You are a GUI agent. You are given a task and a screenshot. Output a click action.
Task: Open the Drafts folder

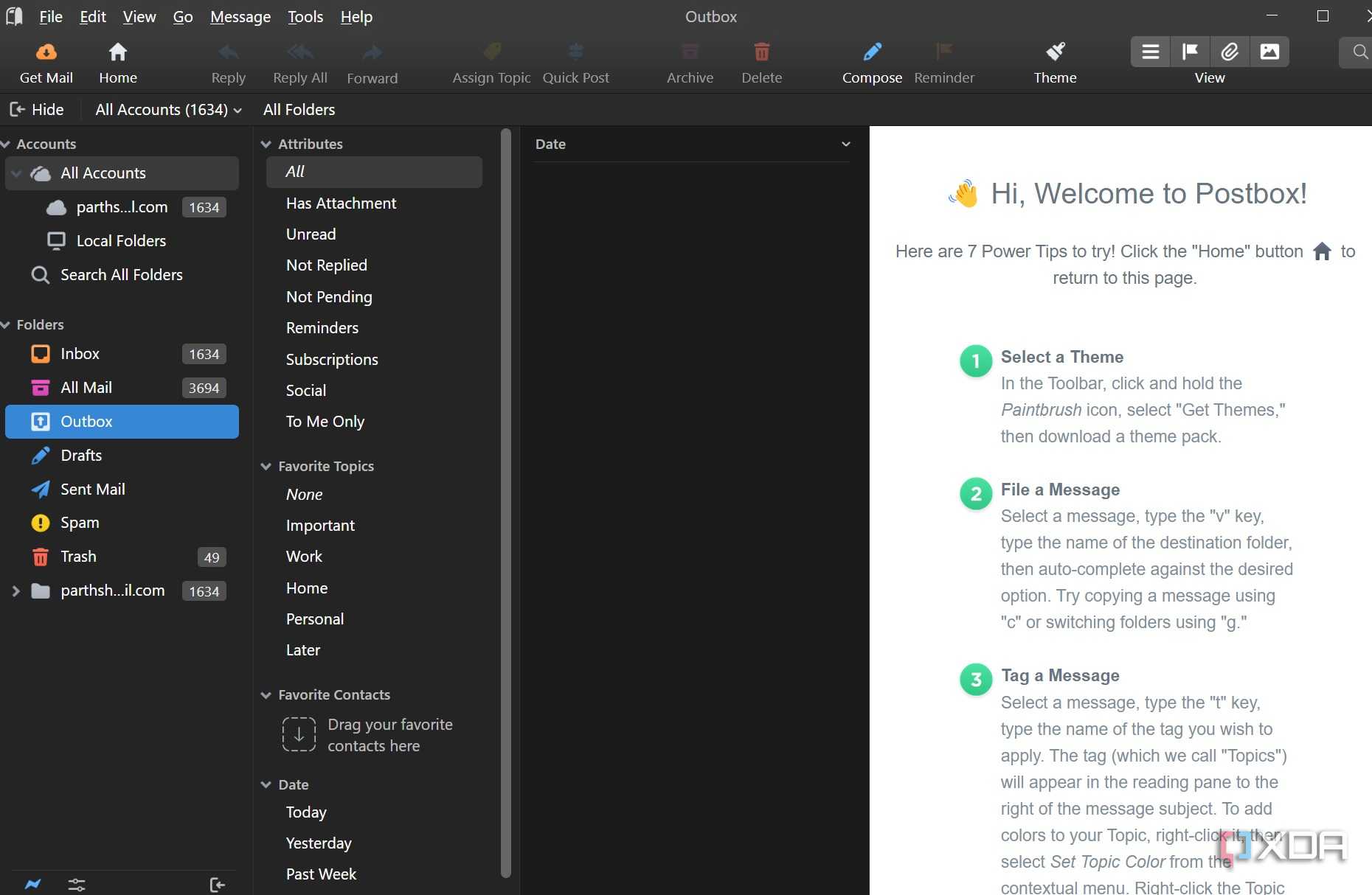pyautogui.click(x=122, y=456)
